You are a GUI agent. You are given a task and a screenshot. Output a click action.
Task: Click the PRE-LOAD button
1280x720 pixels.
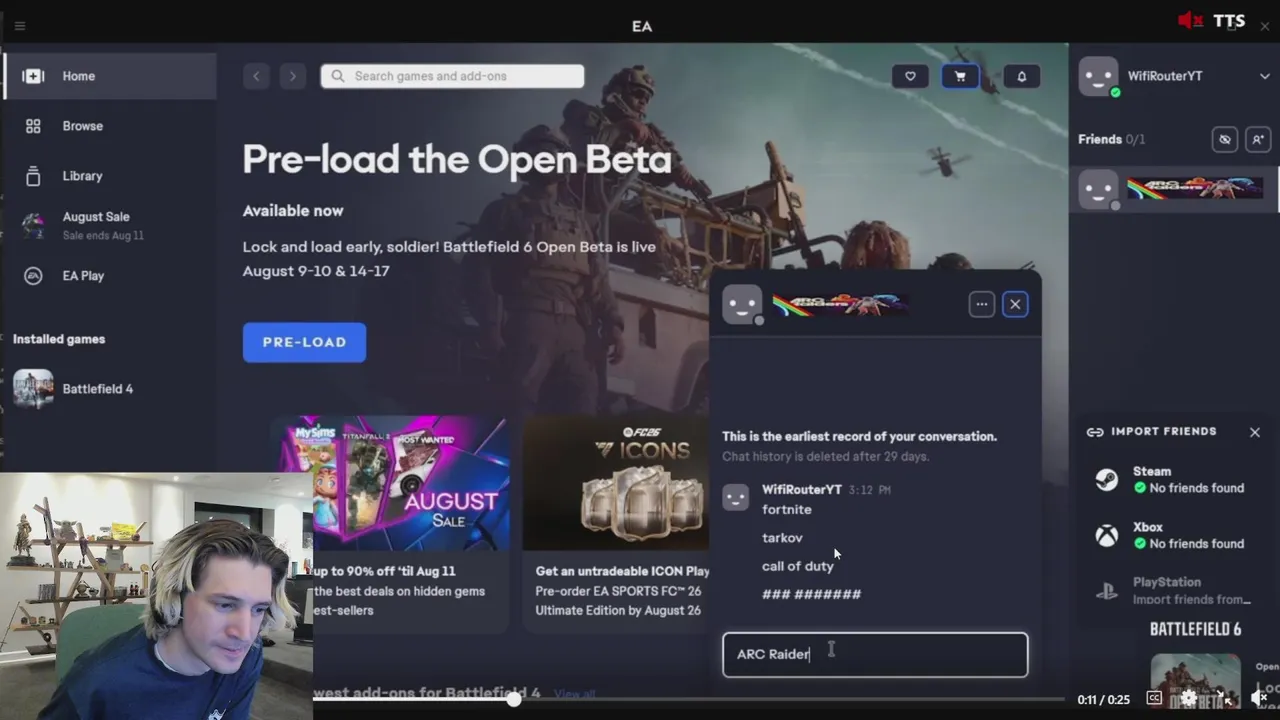pos(304,342)
